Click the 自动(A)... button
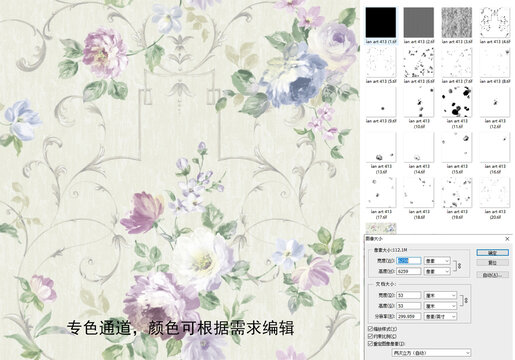515x360 pixels. [x=492, y=275]
